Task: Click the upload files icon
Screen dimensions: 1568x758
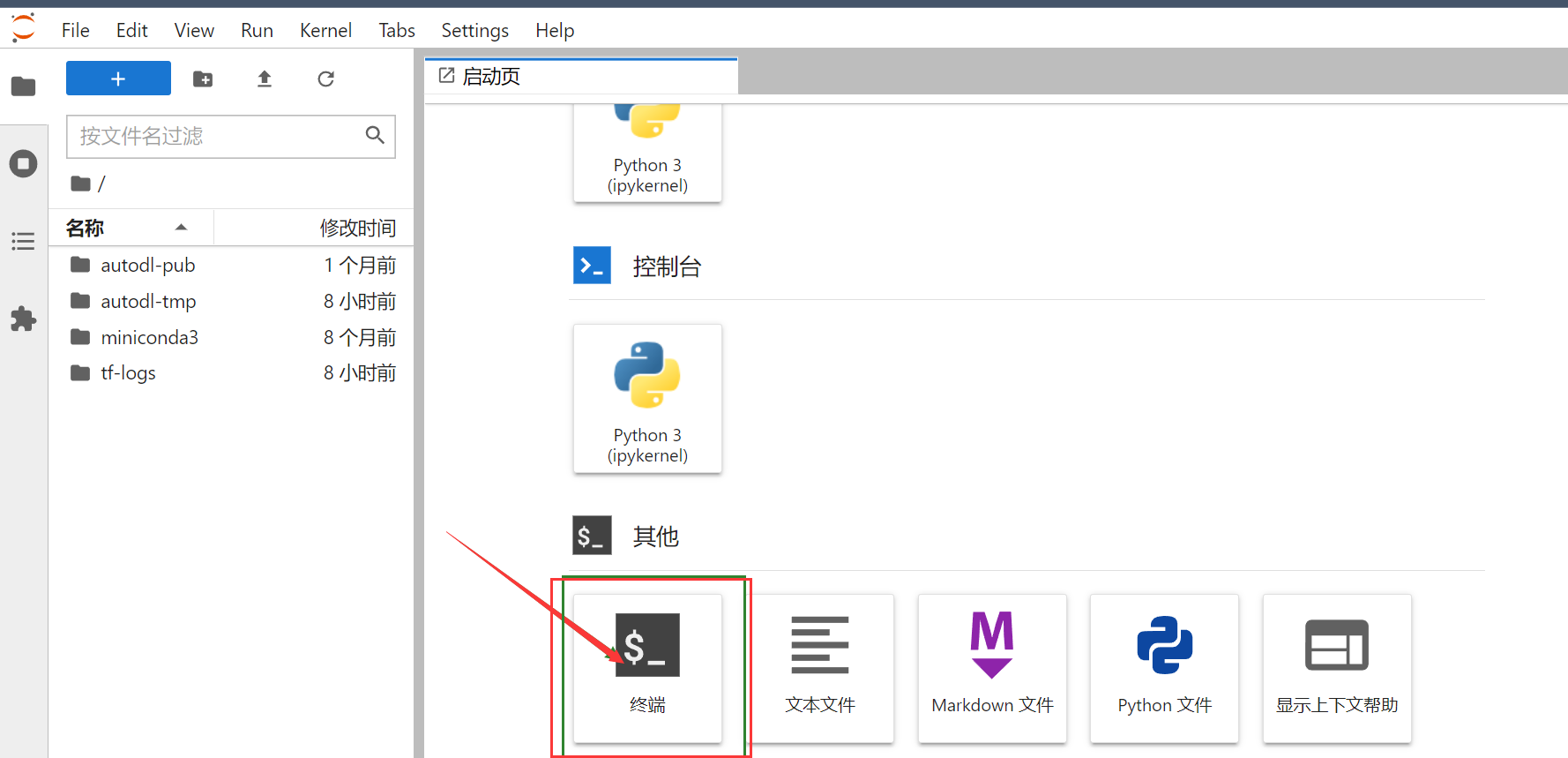Action: [x=264, y=79]
